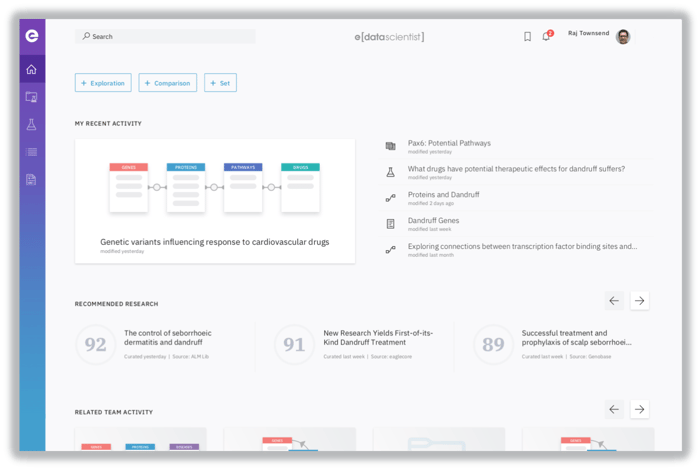Click the My Recent Activity heading

tap(108, 124)
